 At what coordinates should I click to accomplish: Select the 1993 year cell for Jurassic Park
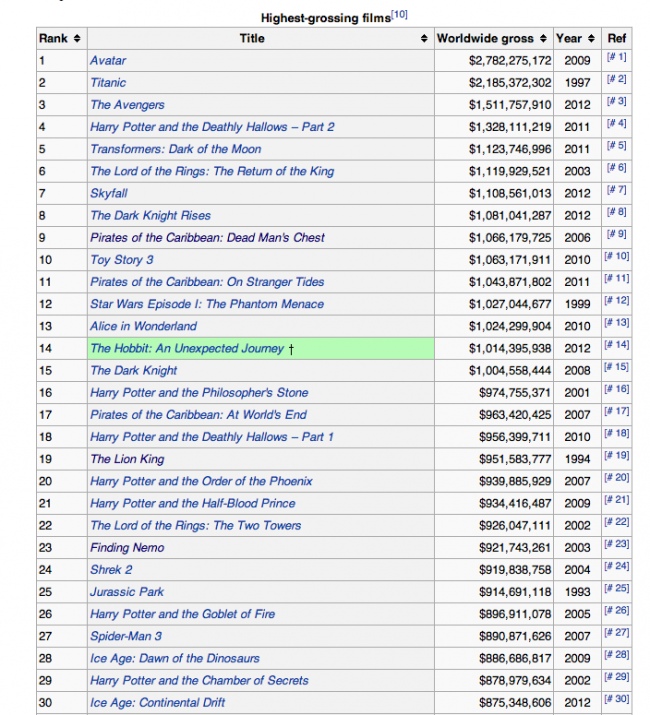click(577, 592)
